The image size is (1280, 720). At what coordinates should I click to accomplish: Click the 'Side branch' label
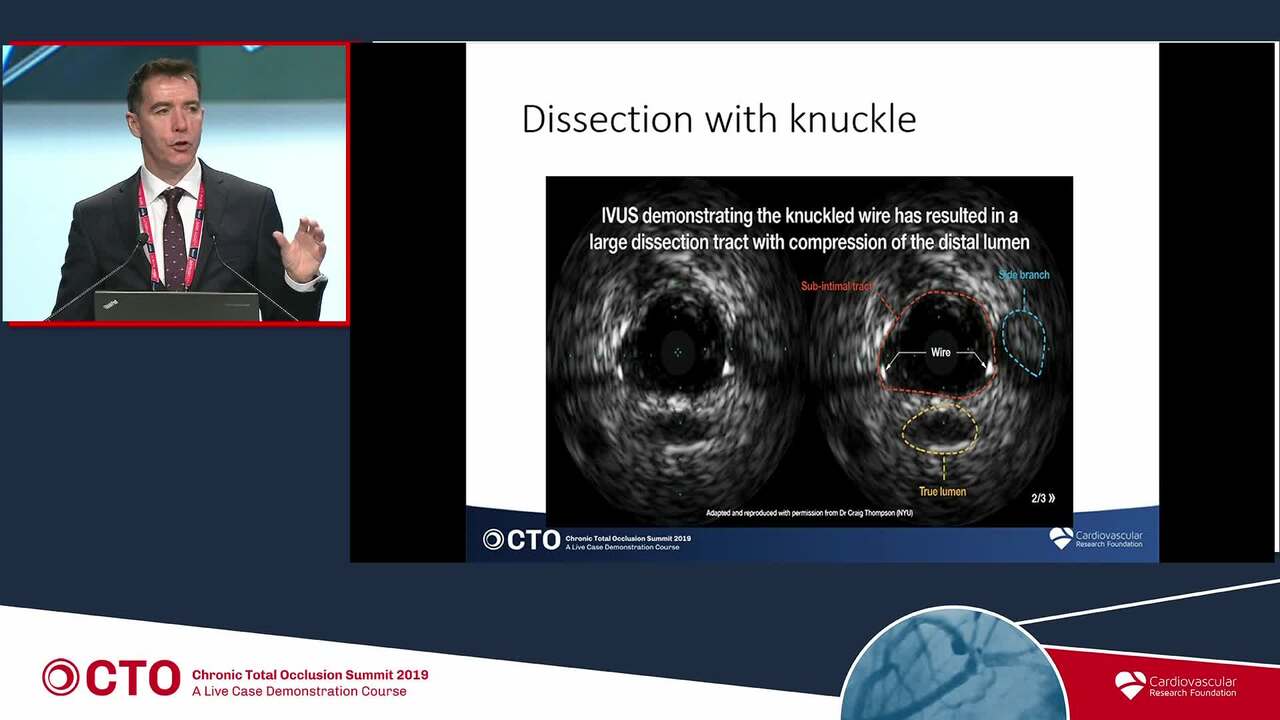tap(1024, 275)
